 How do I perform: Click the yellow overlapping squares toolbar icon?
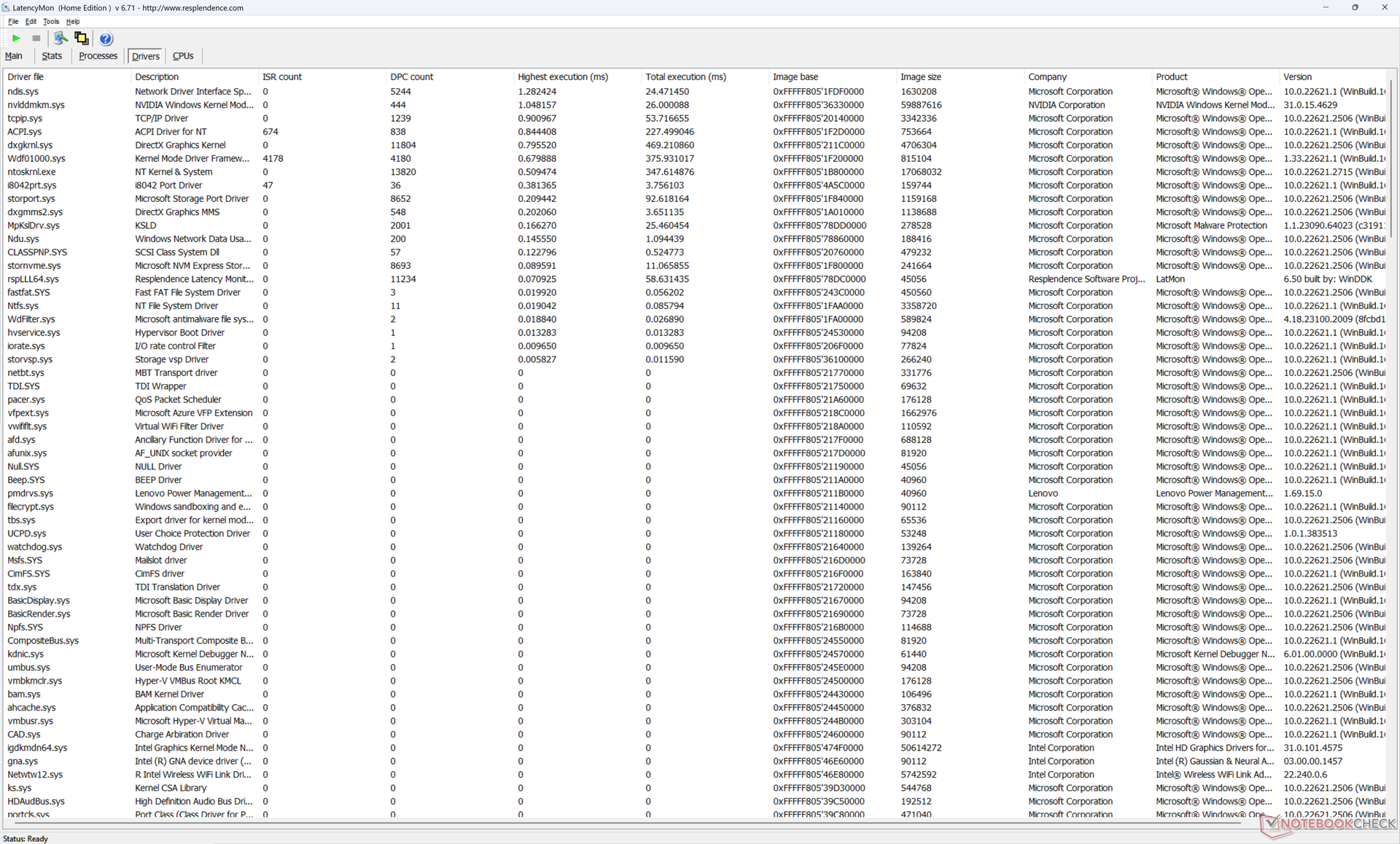(81, 38)
